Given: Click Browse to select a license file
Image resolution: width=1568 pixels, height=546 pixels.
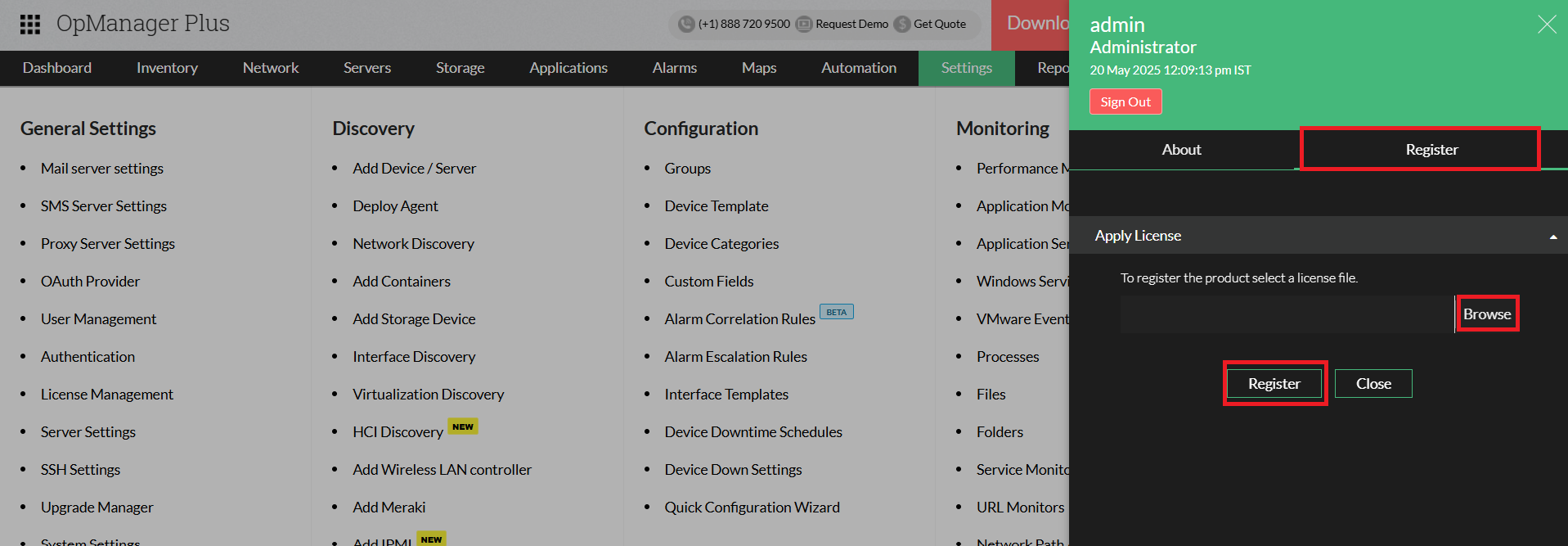Looking at the screenshot, I should tap(1487, 314).
